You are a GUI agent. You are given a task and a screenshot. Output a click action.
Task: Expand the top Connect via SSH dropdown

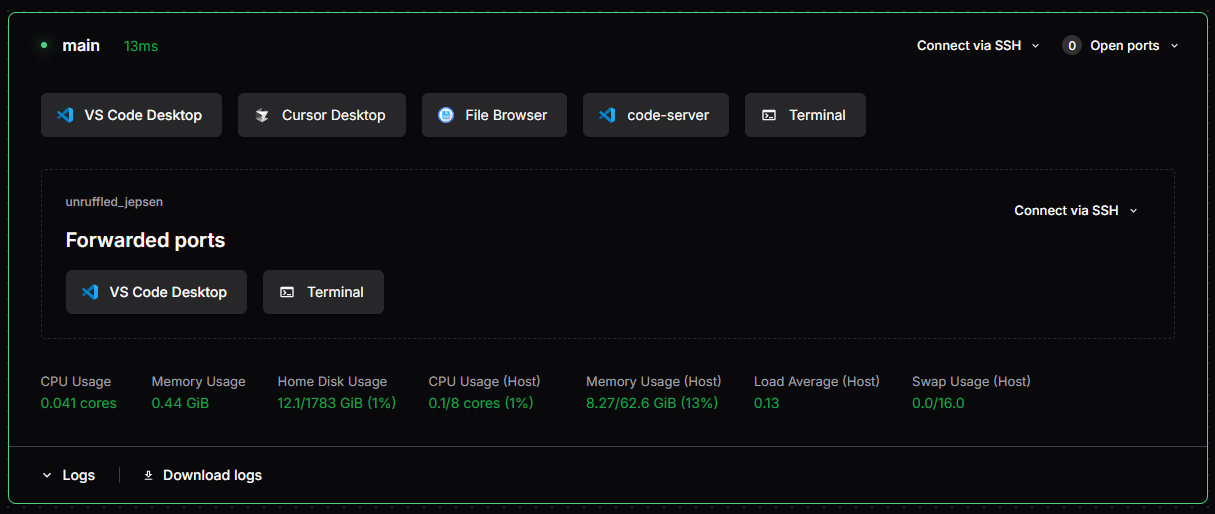[978, 45]
